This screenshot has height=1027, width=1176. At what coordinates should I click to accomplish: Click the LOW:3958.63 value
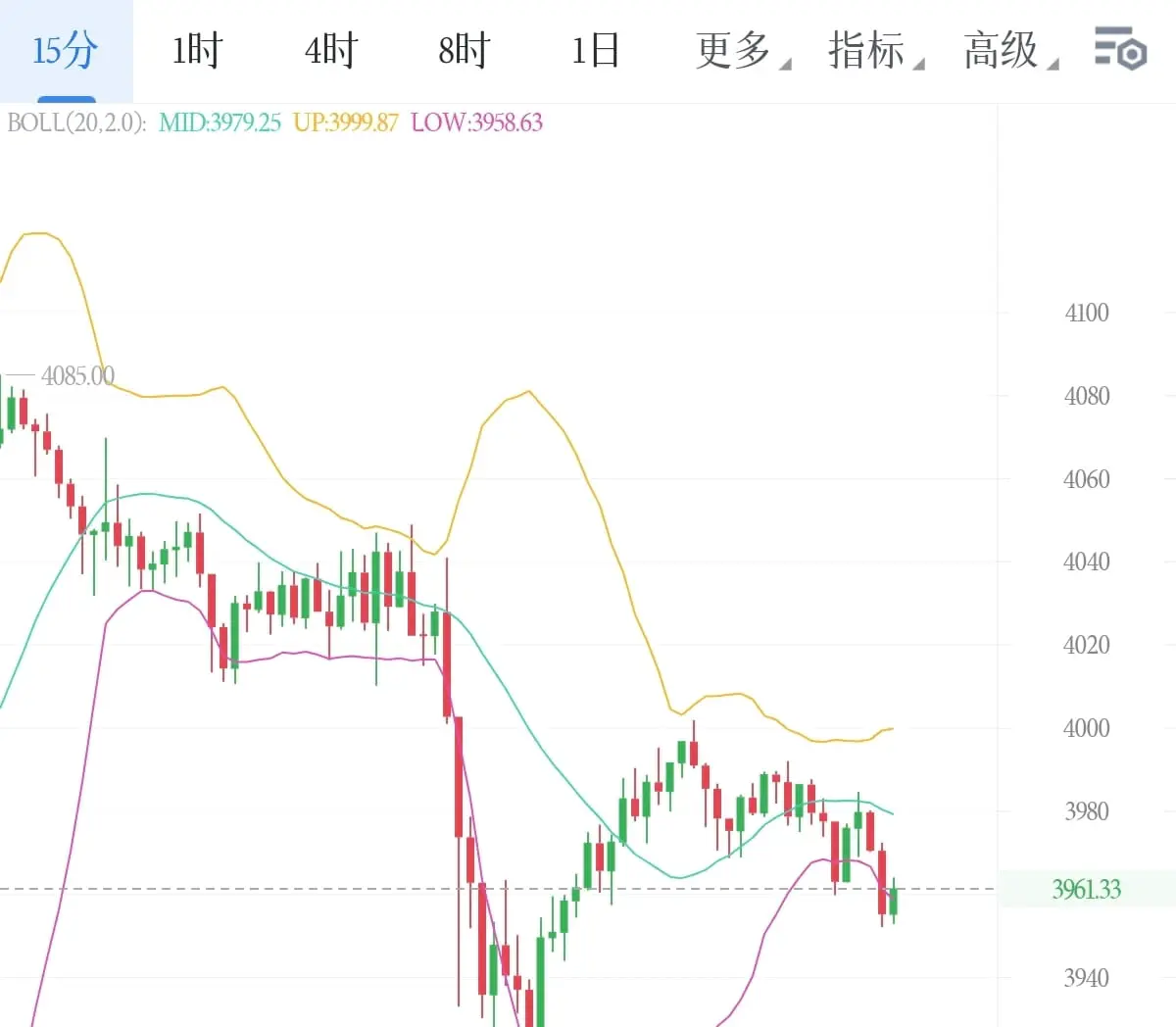click(x=477, y=122)
